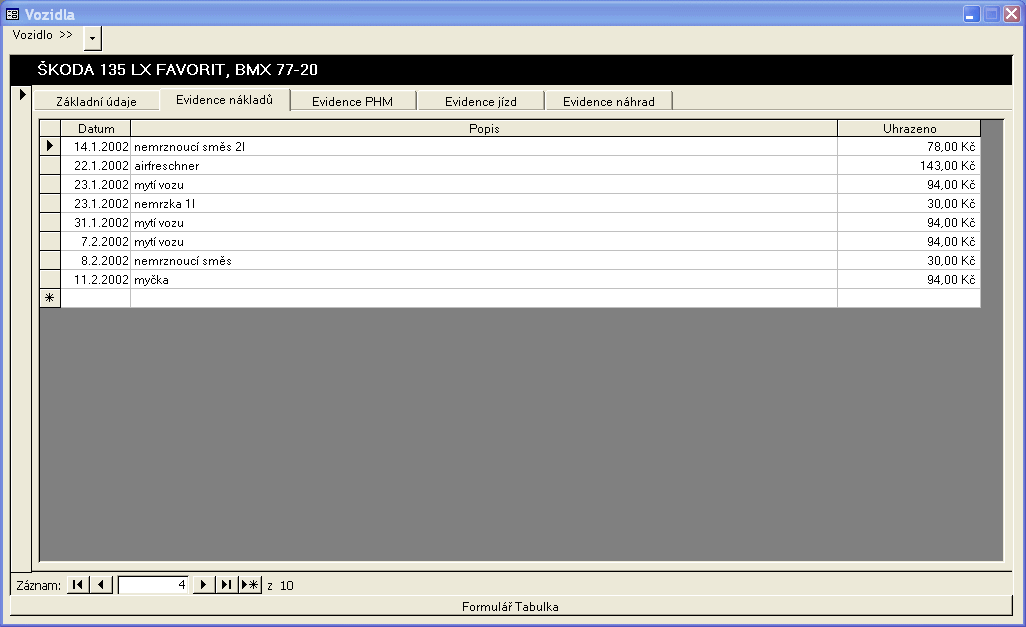Click the Uhrazeno column header
The width and height of the screenshot is (1026, 627).
pos(908,128)
